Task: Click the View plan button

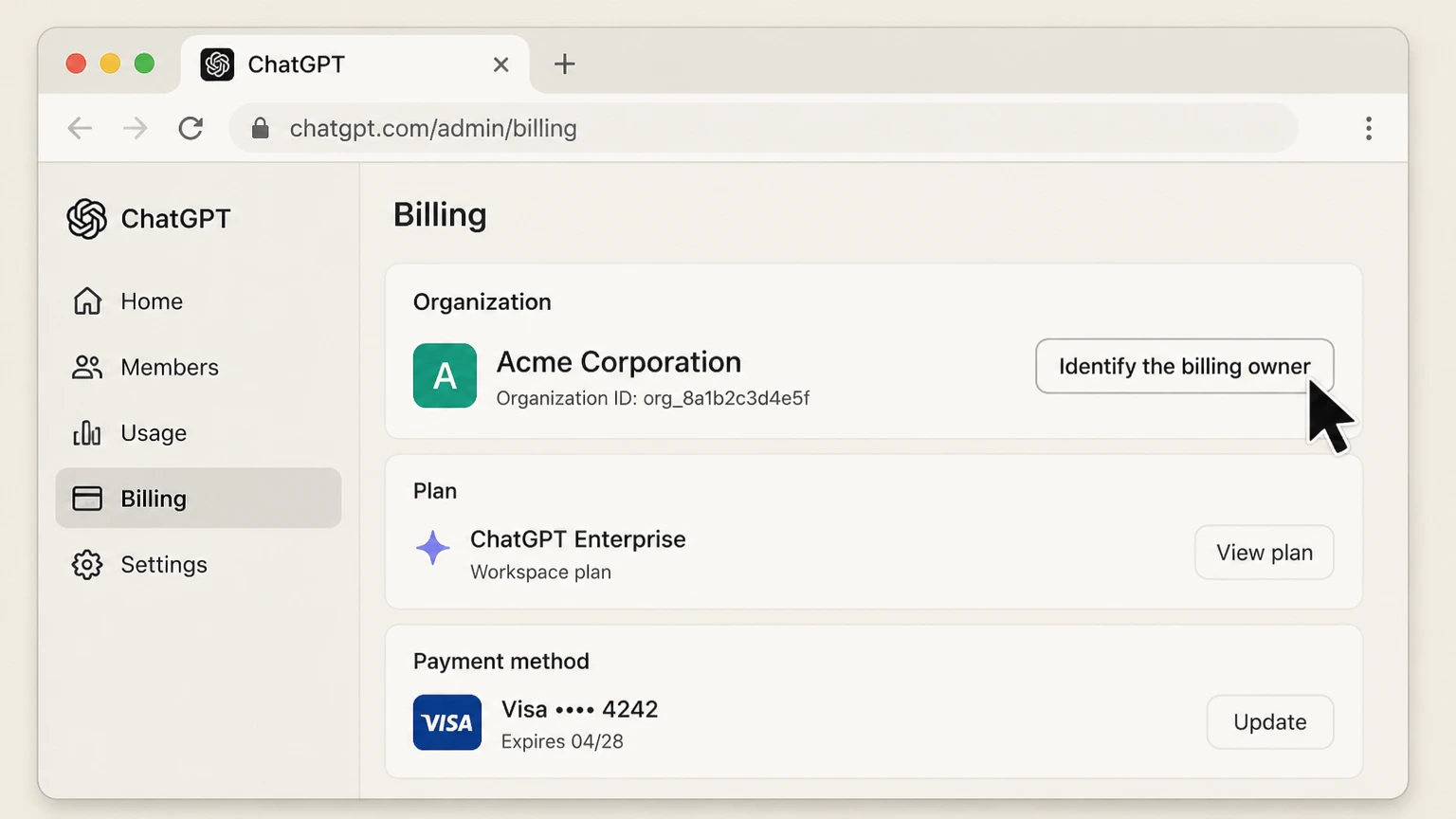Action: coord(1265,553)
